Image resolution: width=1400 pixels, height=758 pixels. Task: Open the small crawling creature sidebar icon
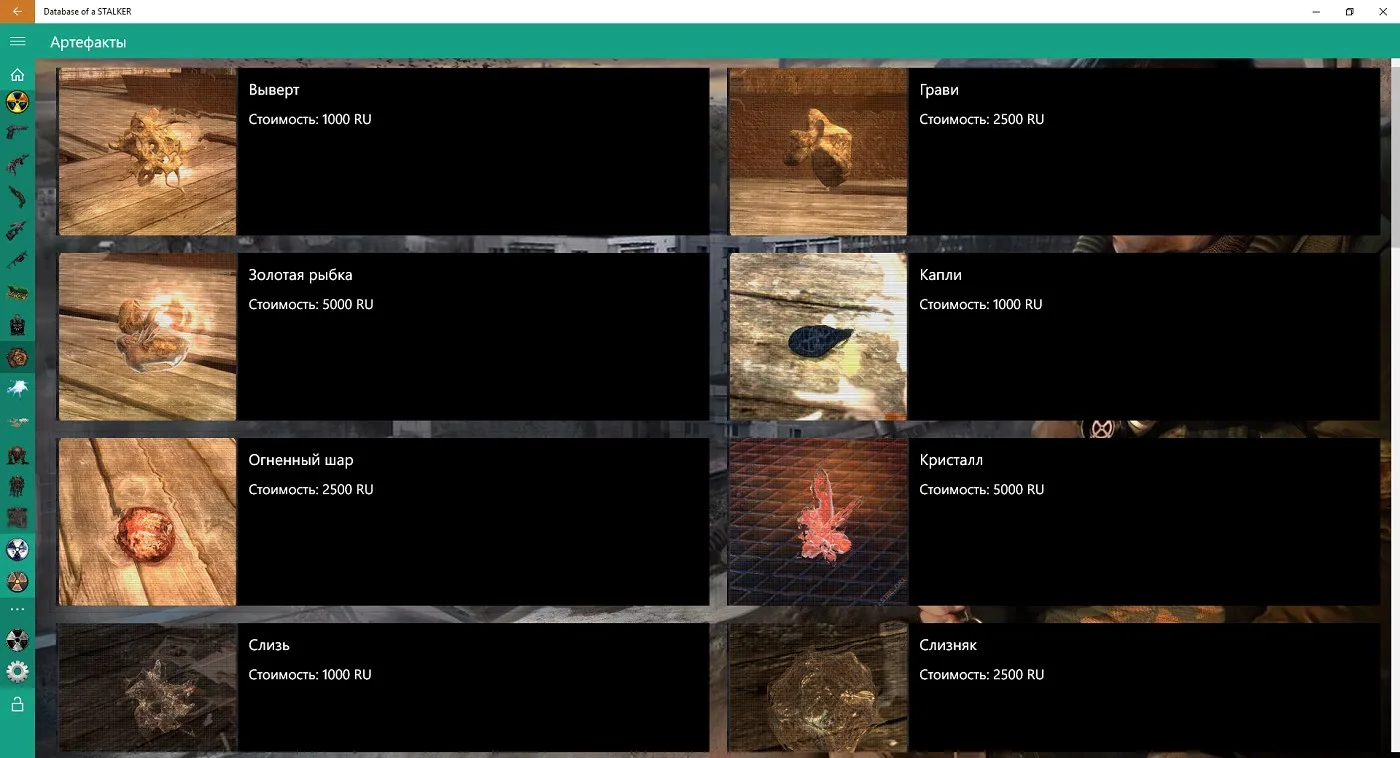click(17, 421)
